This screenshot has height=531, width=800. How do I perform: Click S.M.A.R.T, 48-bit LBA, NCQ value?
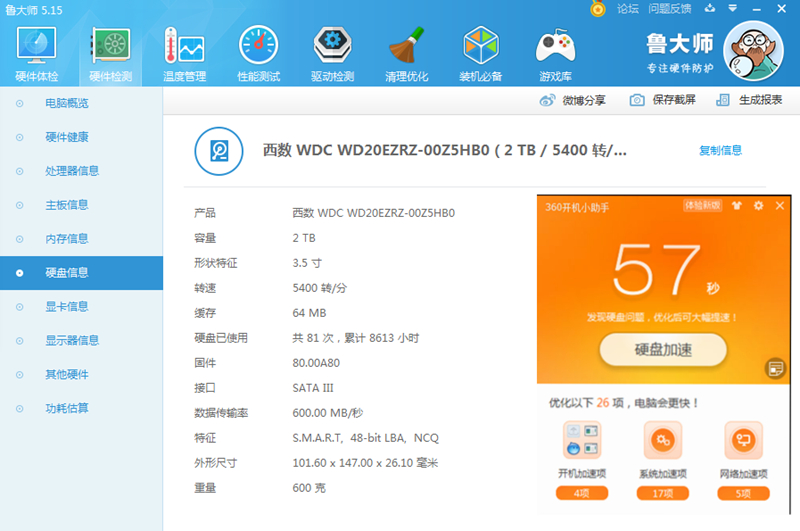pos(365,438)
